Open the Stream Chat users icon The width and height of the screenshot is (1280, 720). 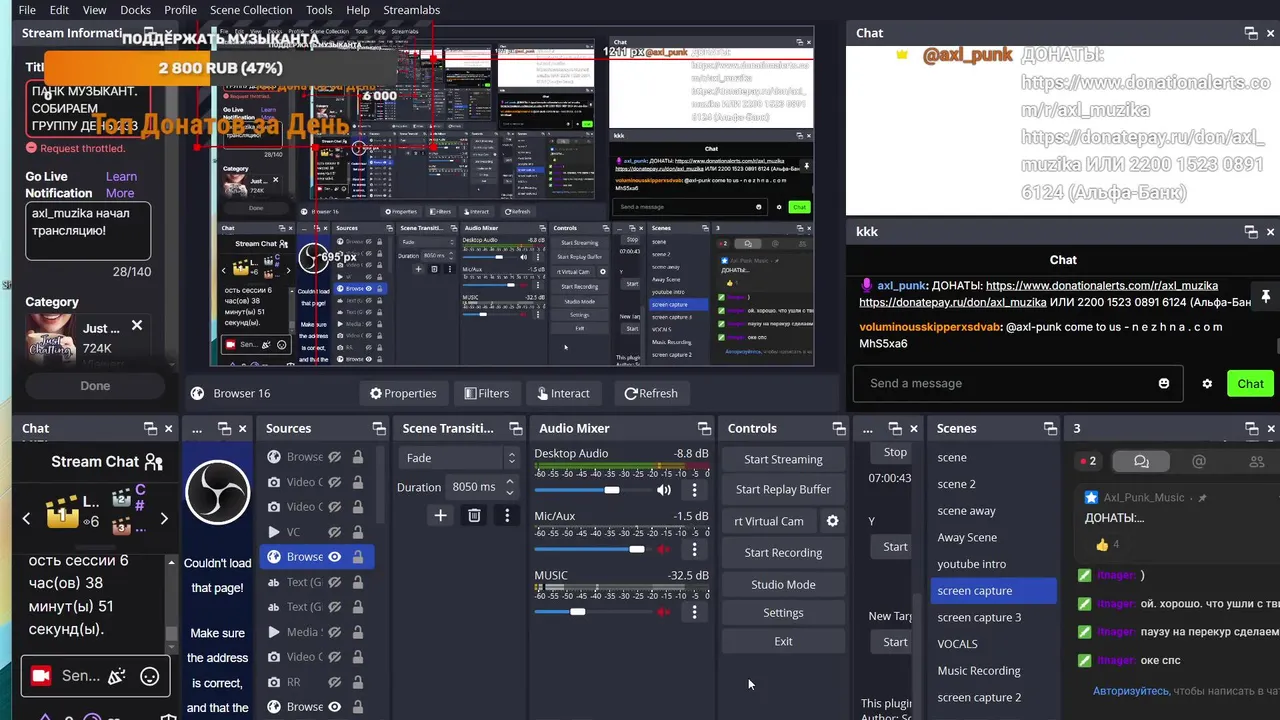(153, 462)
